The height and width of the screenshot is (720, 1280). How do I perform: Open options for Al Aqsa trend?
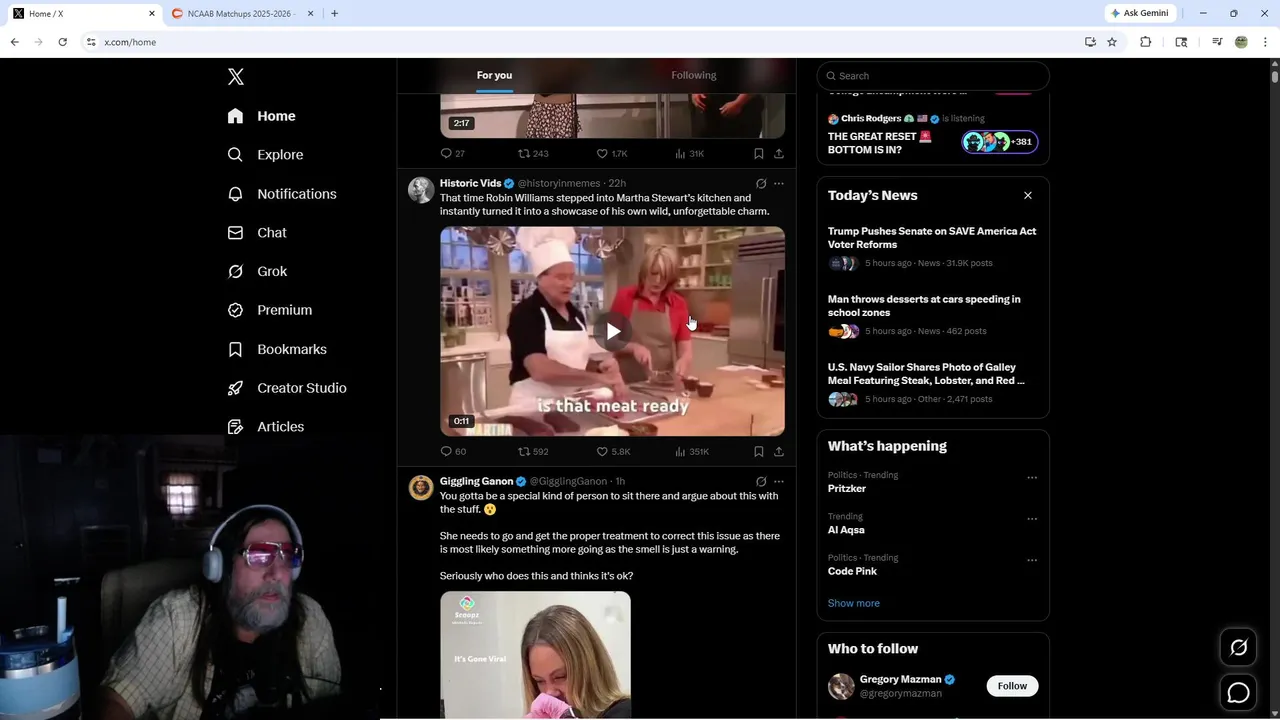click(1032, 519)
